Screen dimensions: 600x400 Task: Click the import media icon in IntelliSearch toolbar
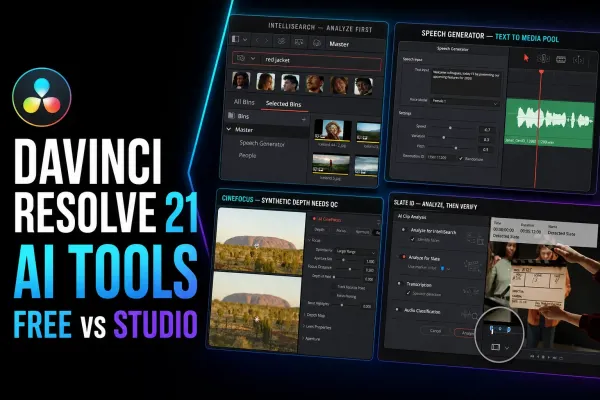point(299,42)
